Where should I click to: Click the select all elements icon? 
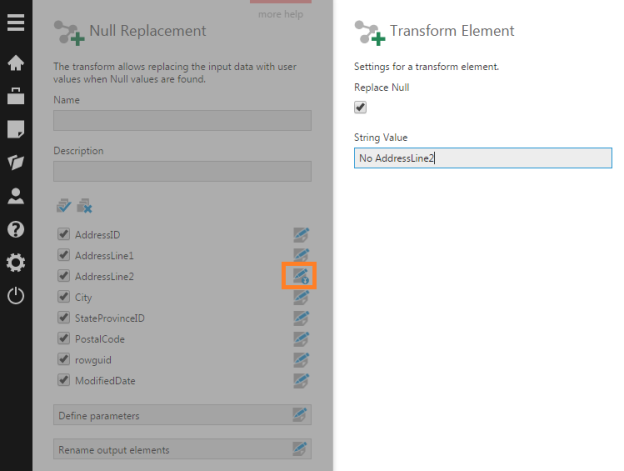65,205
